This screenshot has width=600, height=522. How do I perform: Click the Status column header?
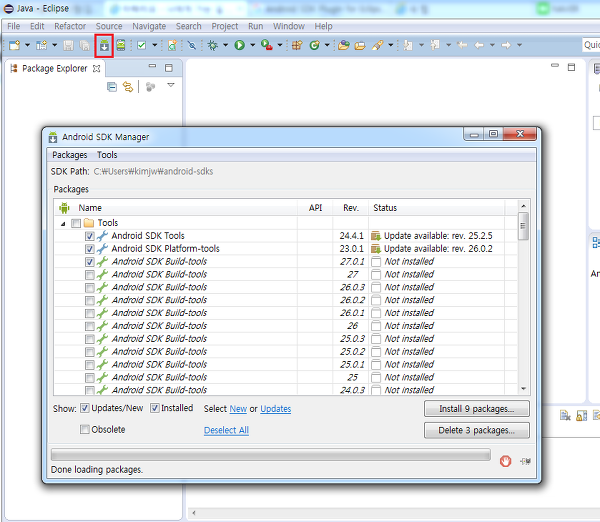tap(437, 208)
